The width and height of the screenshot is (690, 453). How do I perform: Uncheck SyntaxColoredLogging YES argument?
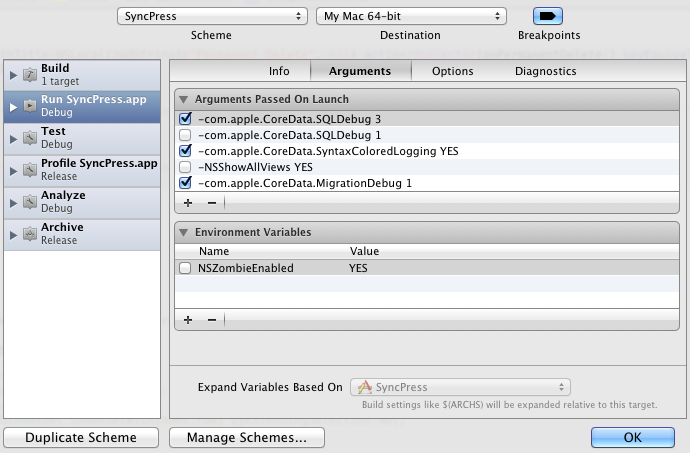click(185, 151)
